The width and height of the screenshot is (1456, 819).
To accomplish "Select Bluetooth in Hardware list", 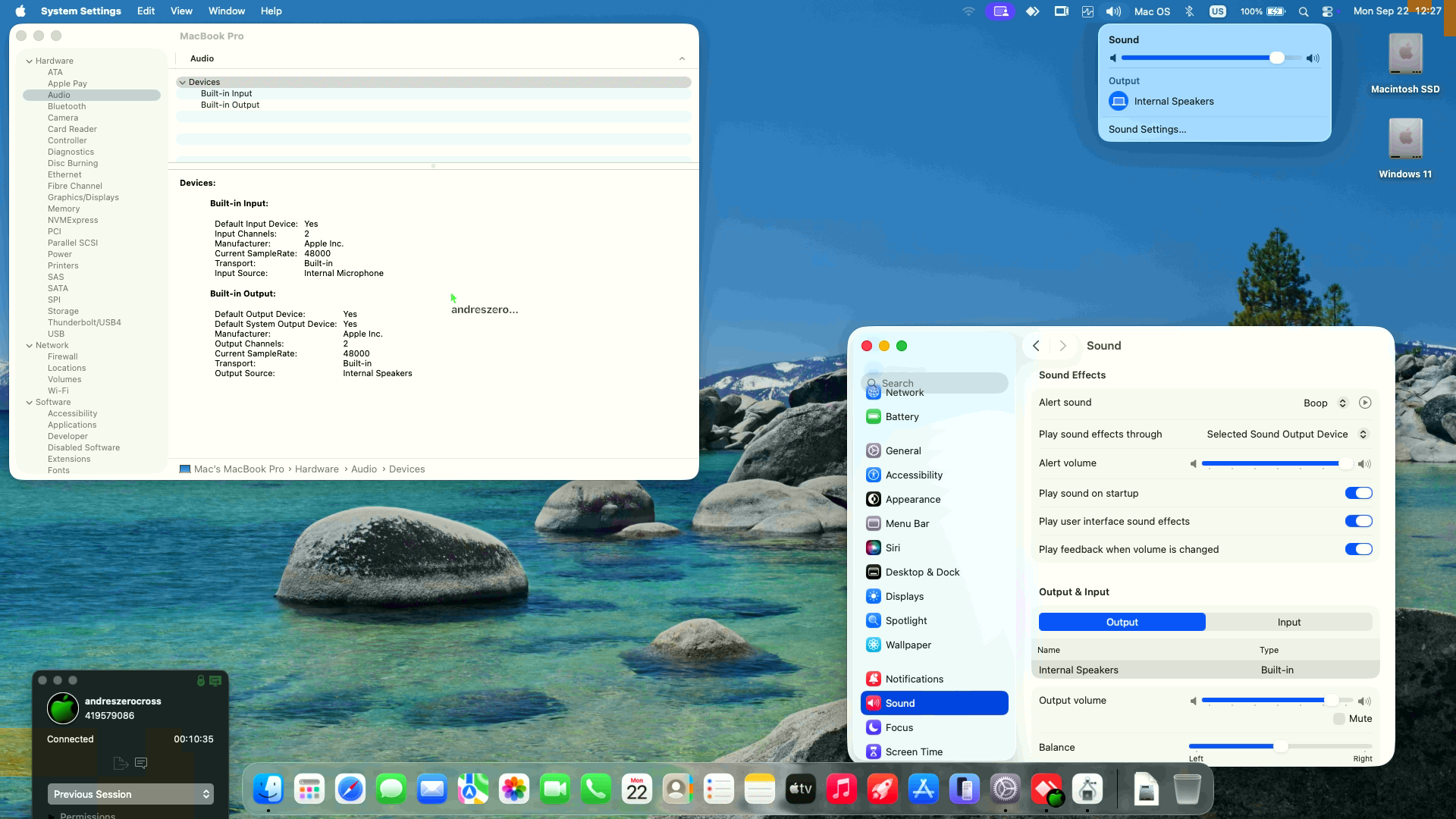I will point(92,106).
